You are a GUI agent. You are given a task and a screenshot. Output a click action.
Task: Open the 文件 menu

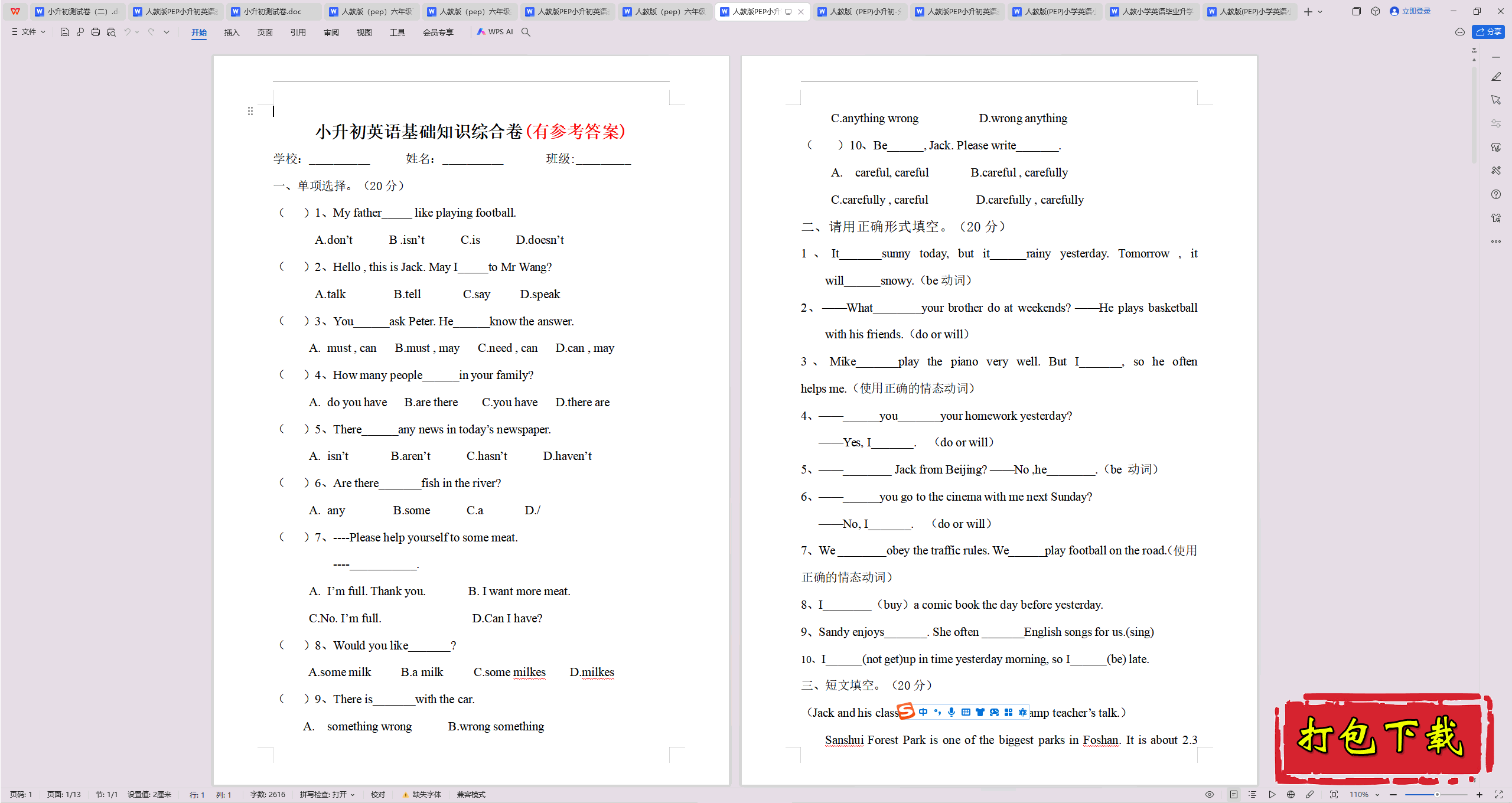pos(29,32)
